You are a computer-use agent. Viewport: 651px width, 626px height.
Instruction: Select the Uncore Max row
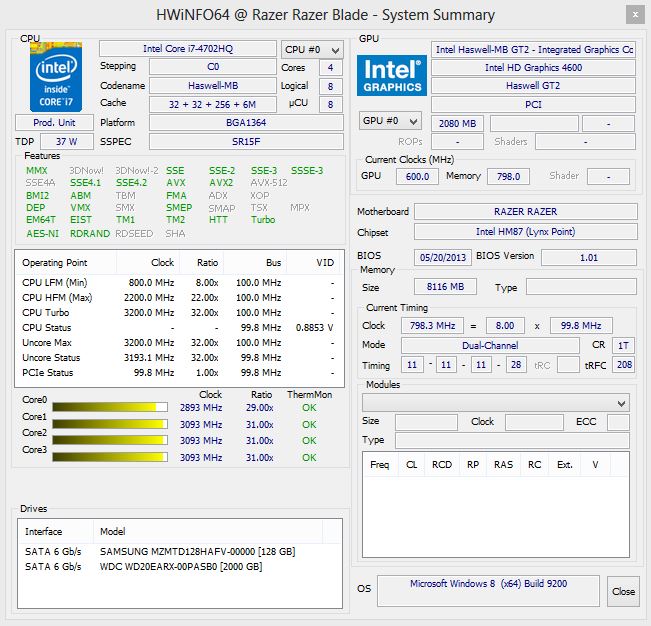pos(179,342)
